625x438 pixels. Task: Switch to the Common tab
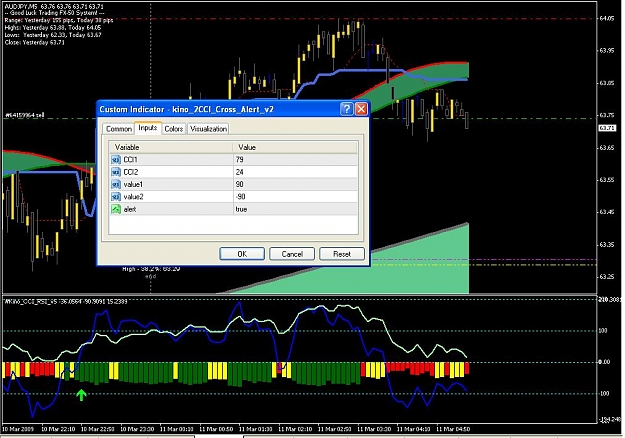[118, 129]
